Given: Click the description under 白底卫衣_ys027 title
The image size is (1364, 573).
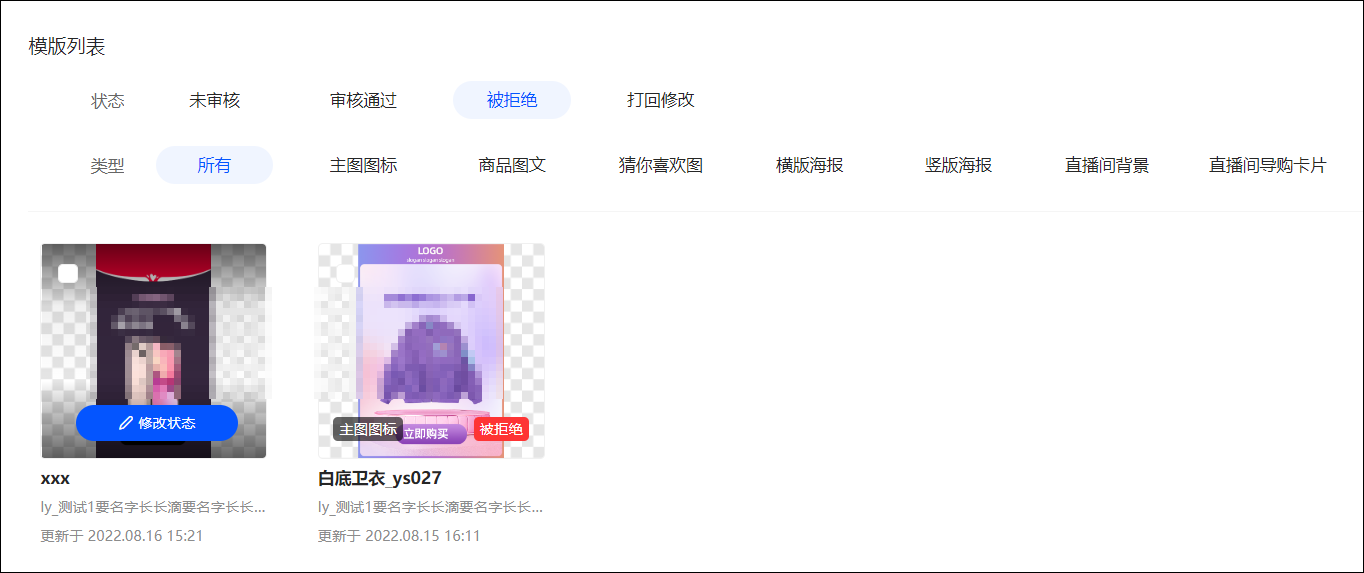Looking at the screenshot, I should (431, 507).
